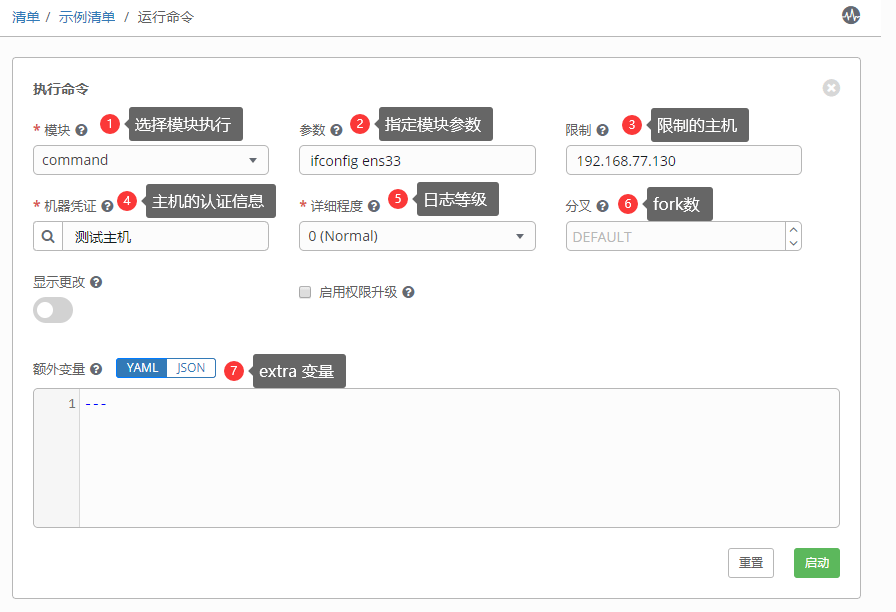This screenshot has height=612, width=896.
Task: Expand the 详细程度 dropdown showing 0 (Normal)
Action: (417, 236)
